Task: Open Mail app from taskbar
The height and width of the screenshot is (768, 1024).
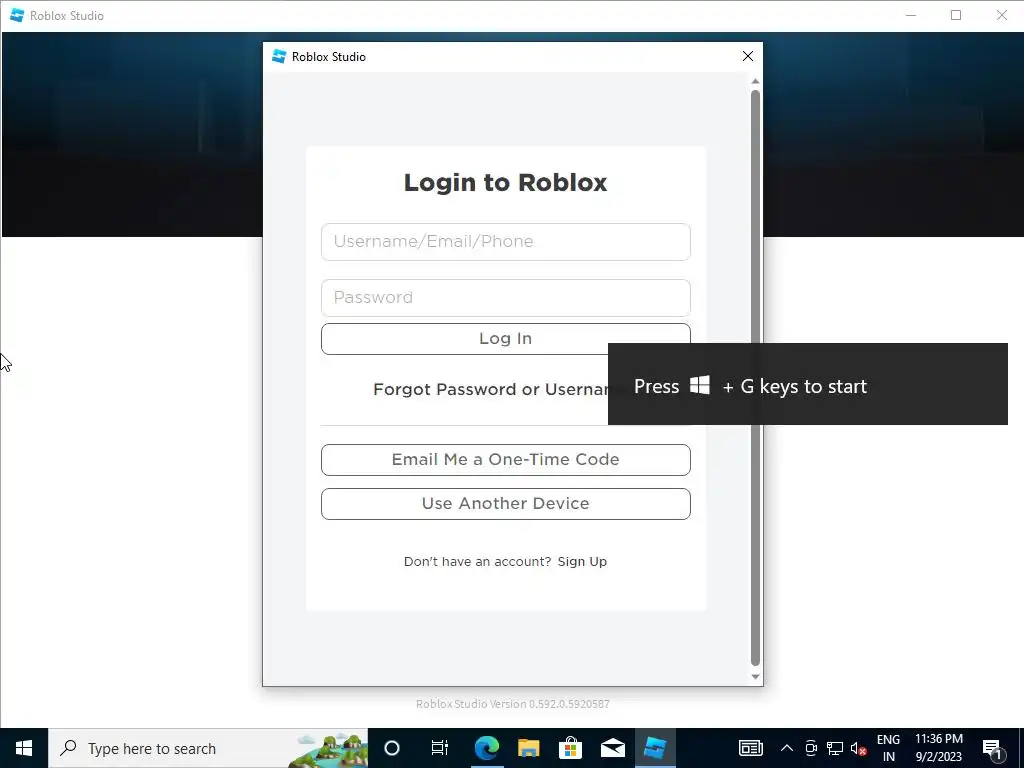Action: click(613, 748)
